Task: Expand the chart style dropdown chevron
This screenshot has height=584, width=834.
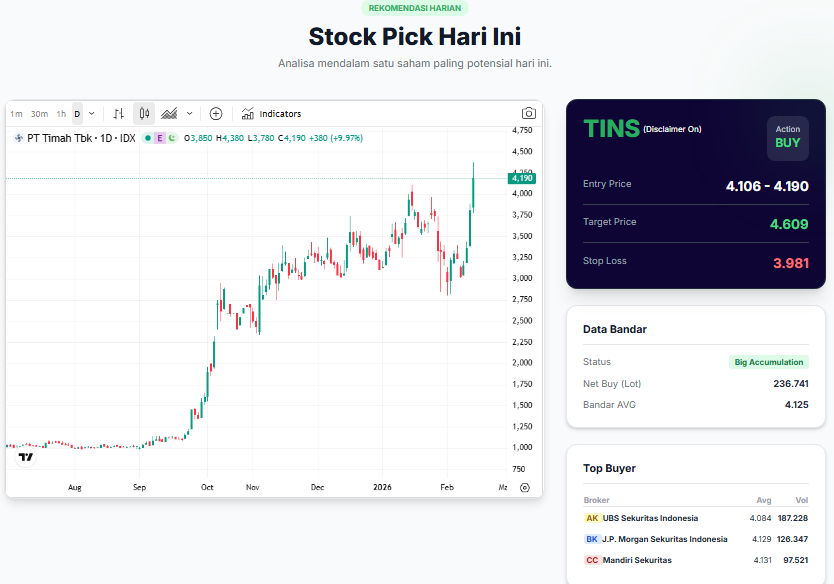Action: (x=190, y=114)
